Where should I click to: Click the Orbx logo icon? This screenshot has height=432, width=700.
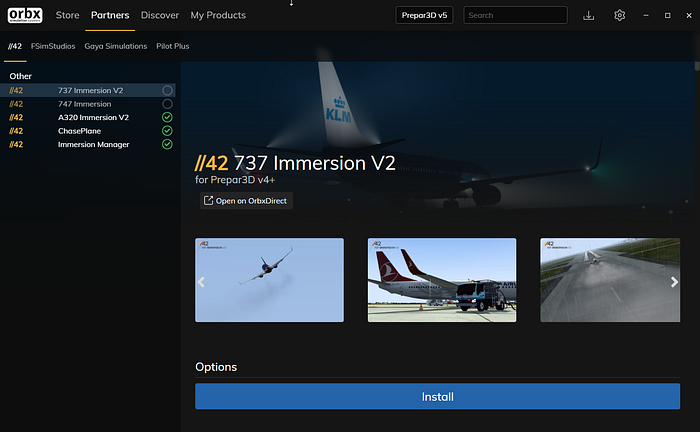25,15
